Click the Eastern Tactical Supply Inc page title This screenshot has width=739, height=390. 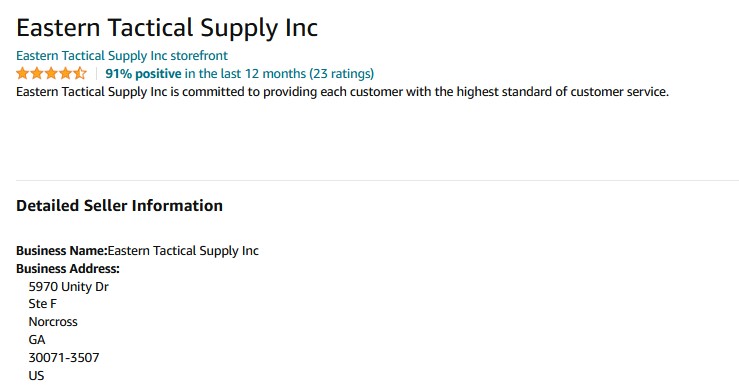pyautogui.click(x=167, y=28)
